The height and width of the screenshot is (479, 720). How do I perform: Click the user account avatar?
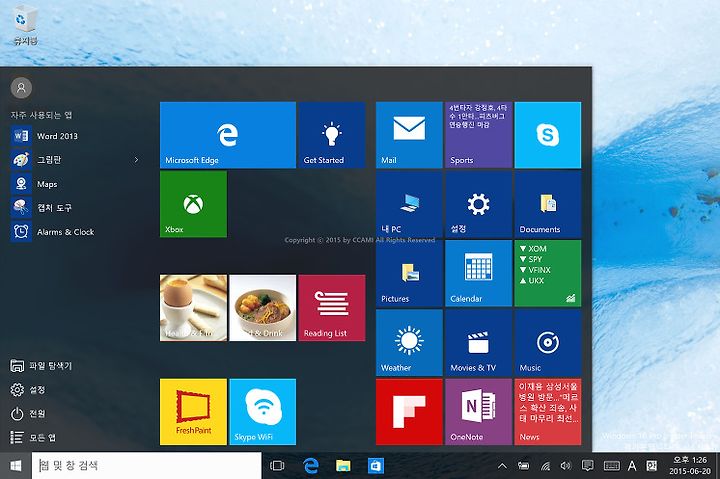point(21,88)
